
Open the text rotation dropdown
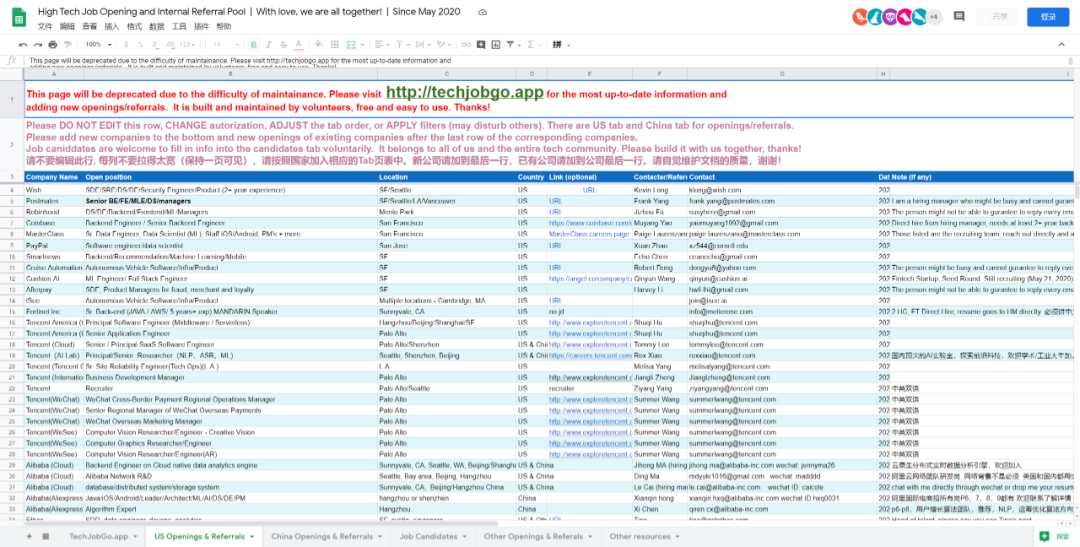tap(442, 45)
